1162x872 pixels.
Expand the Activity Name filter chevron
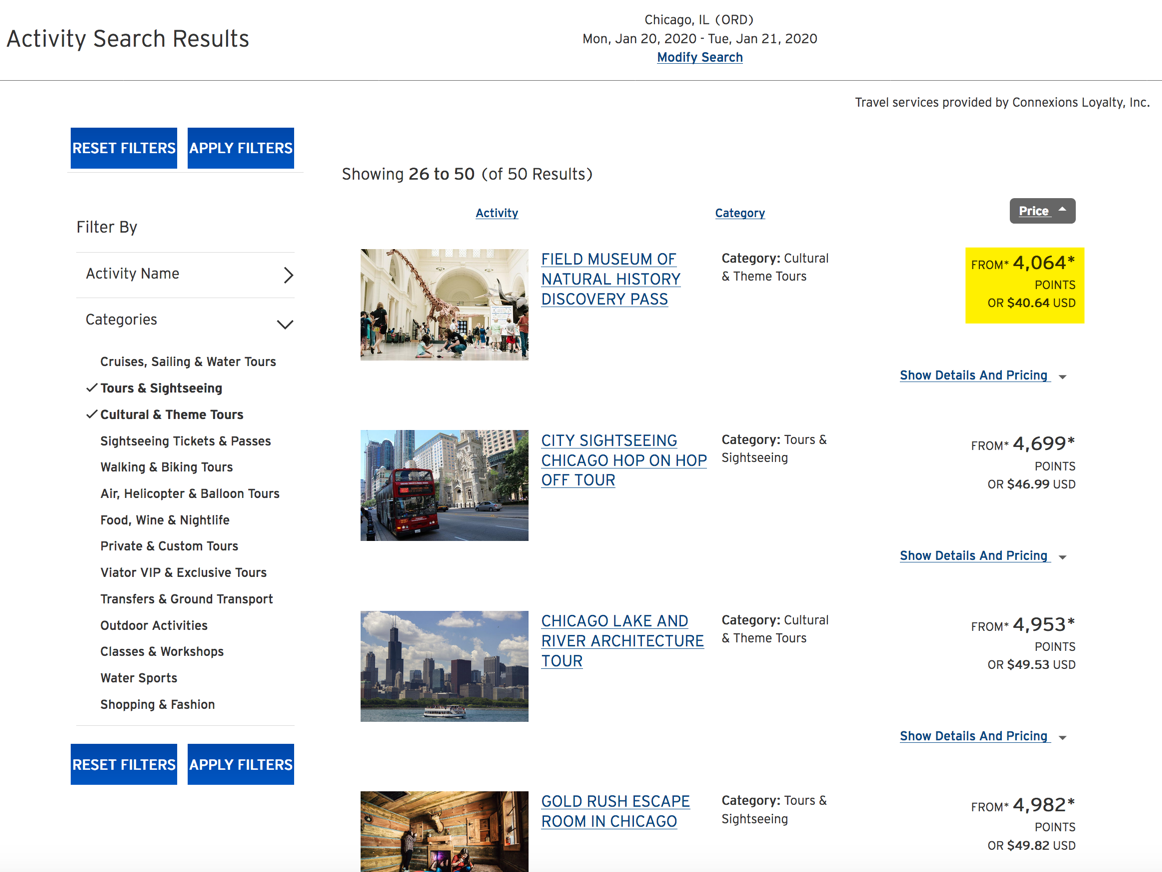(288, 275)
